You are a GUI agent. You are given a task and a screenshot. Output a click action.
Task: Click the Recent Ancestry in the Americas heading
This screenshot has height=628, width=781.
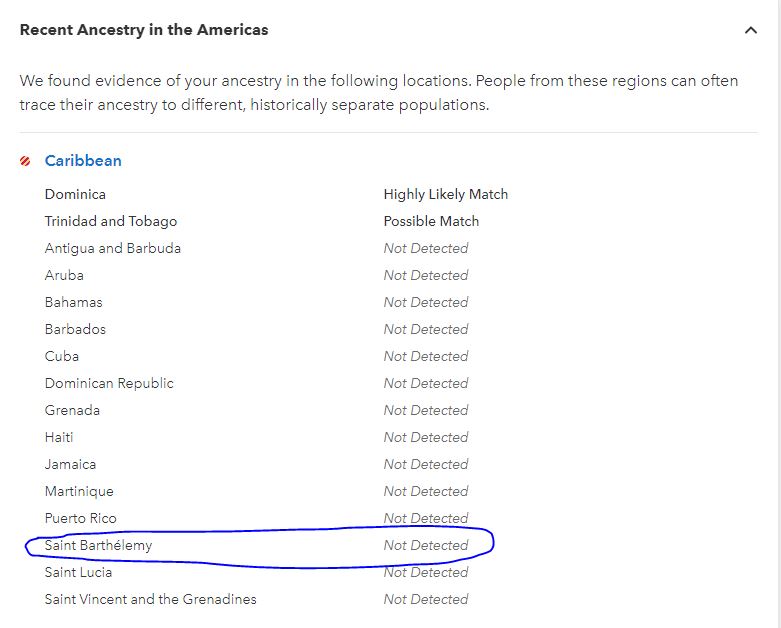pos(144,30)
